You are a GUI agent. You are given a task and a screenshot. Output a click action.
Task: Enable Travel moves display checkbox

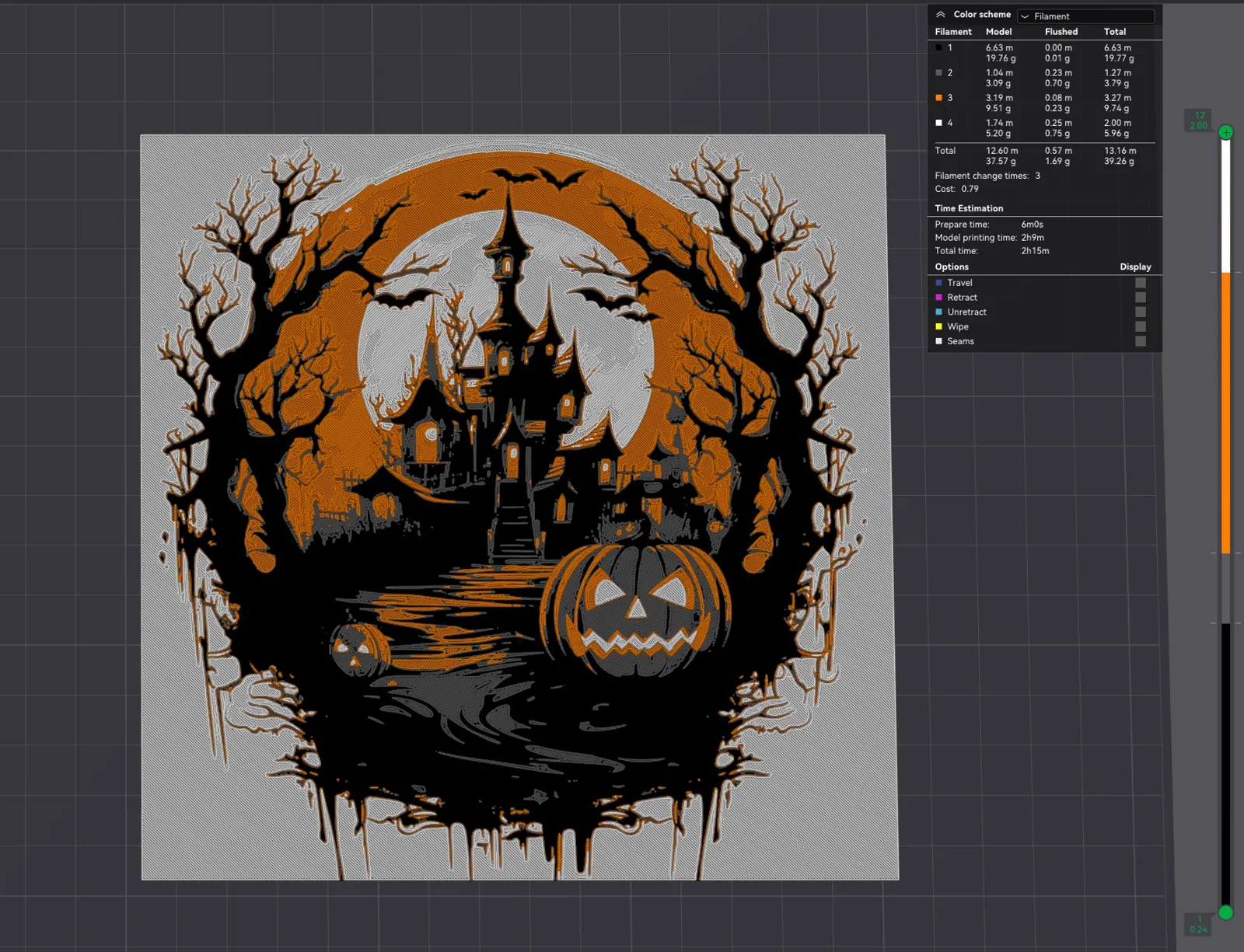pos(1141,283)
